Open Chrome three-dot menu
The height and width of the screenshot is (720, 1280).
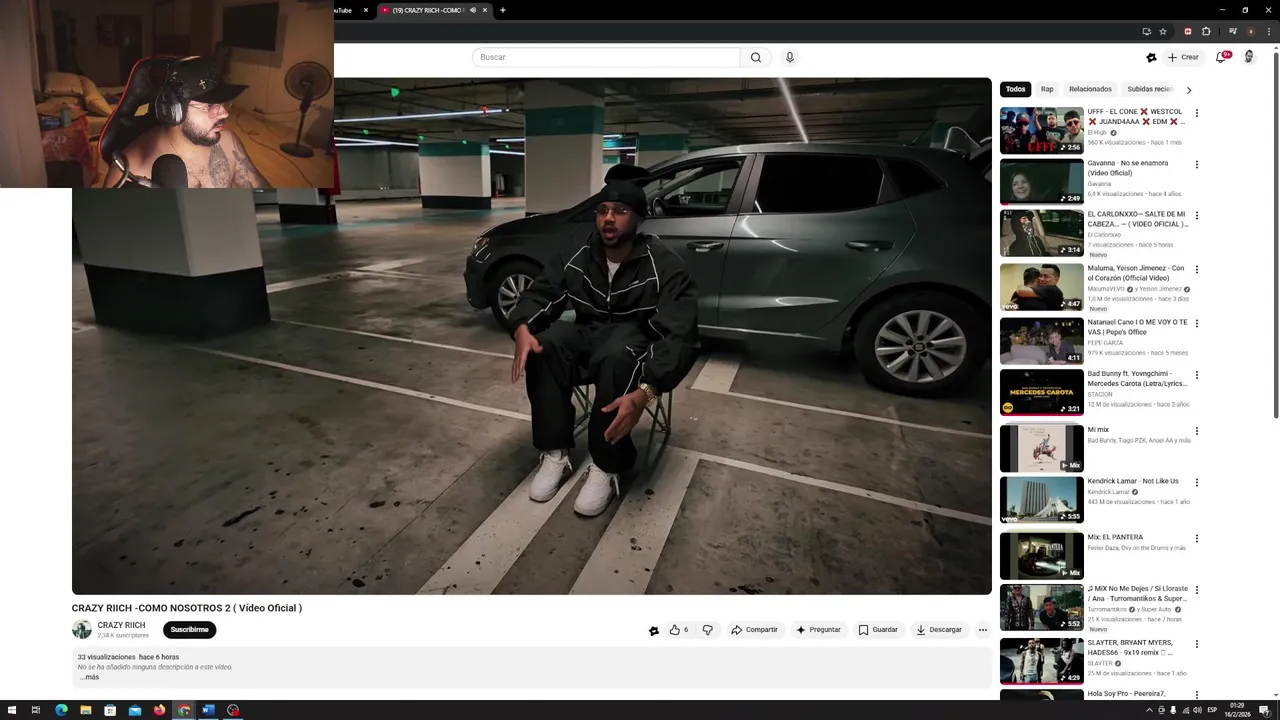(1267, 31)
